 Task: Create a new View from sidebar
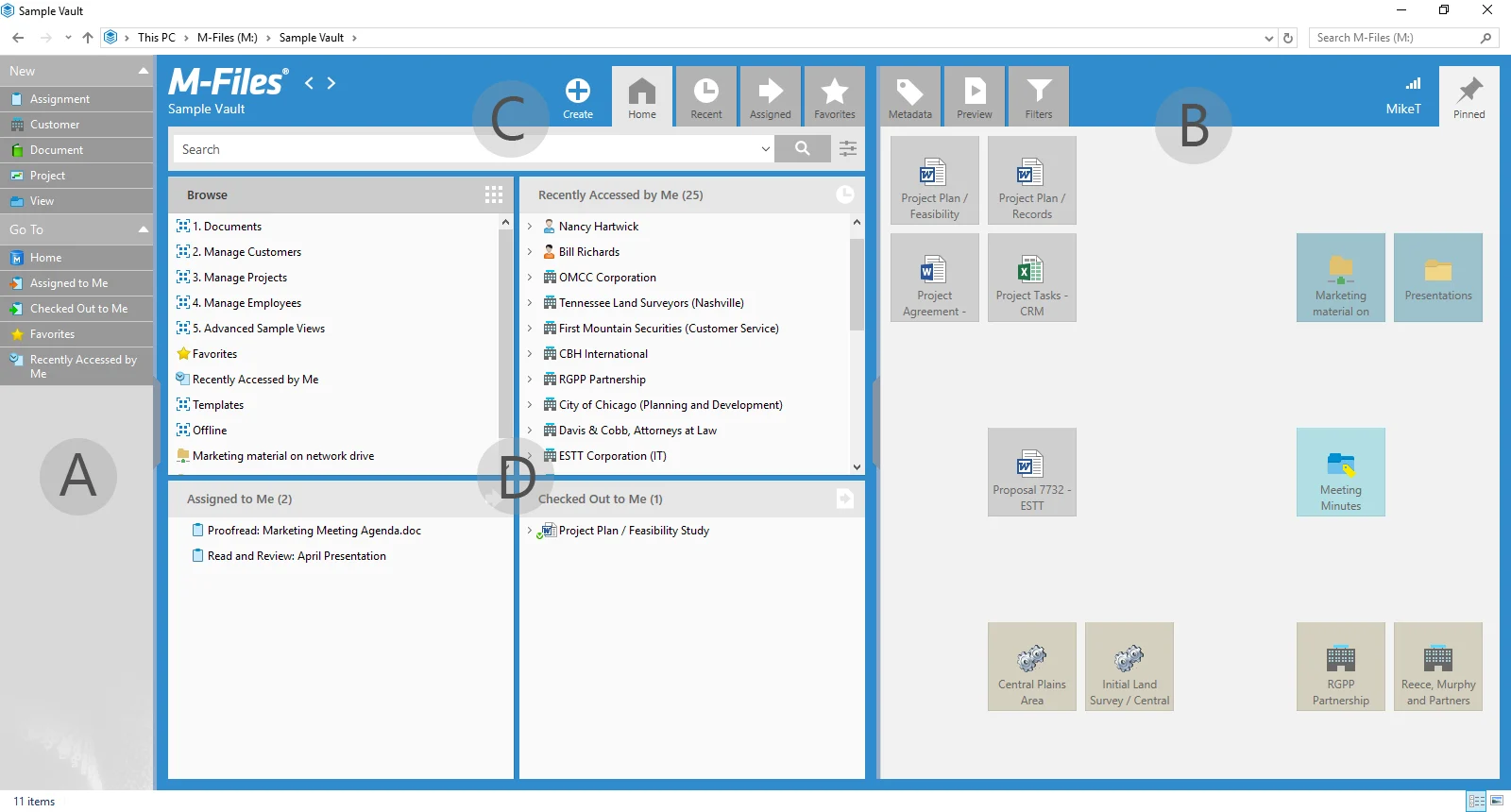coord(76,201)
